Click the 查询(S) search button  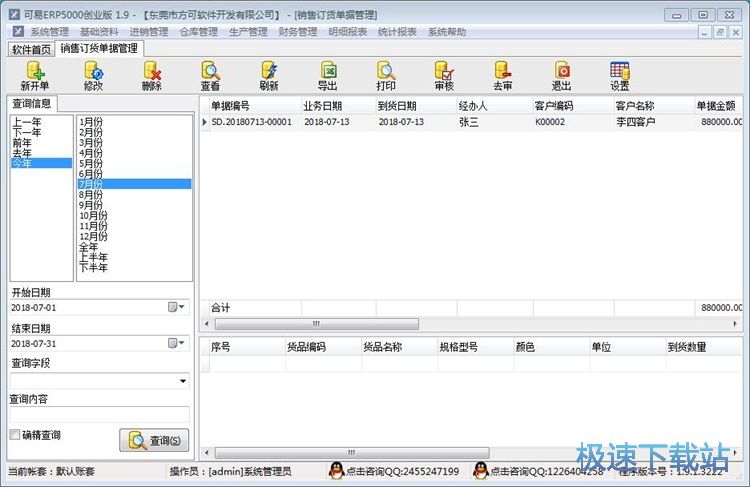pos(154,440)
